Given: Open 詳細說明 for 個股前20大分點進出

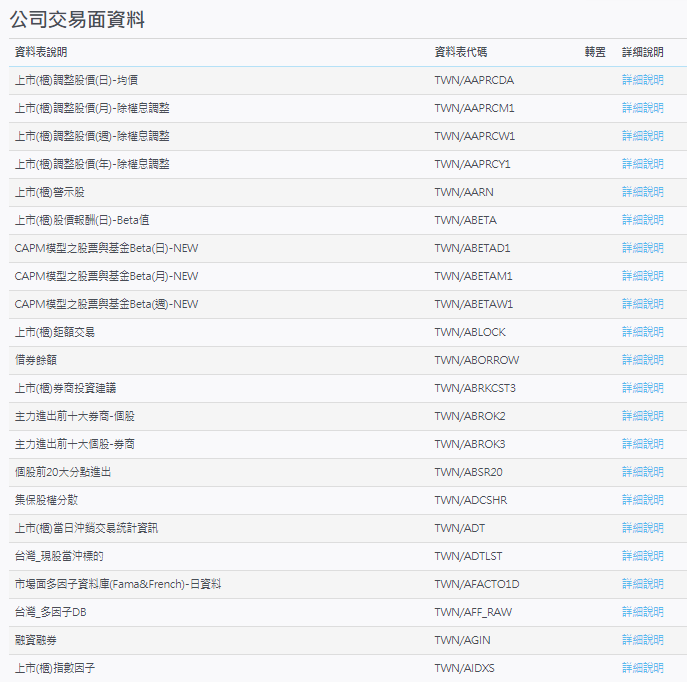Looking at the screenshot, I should pyautogui.click(x=642, y=472).
